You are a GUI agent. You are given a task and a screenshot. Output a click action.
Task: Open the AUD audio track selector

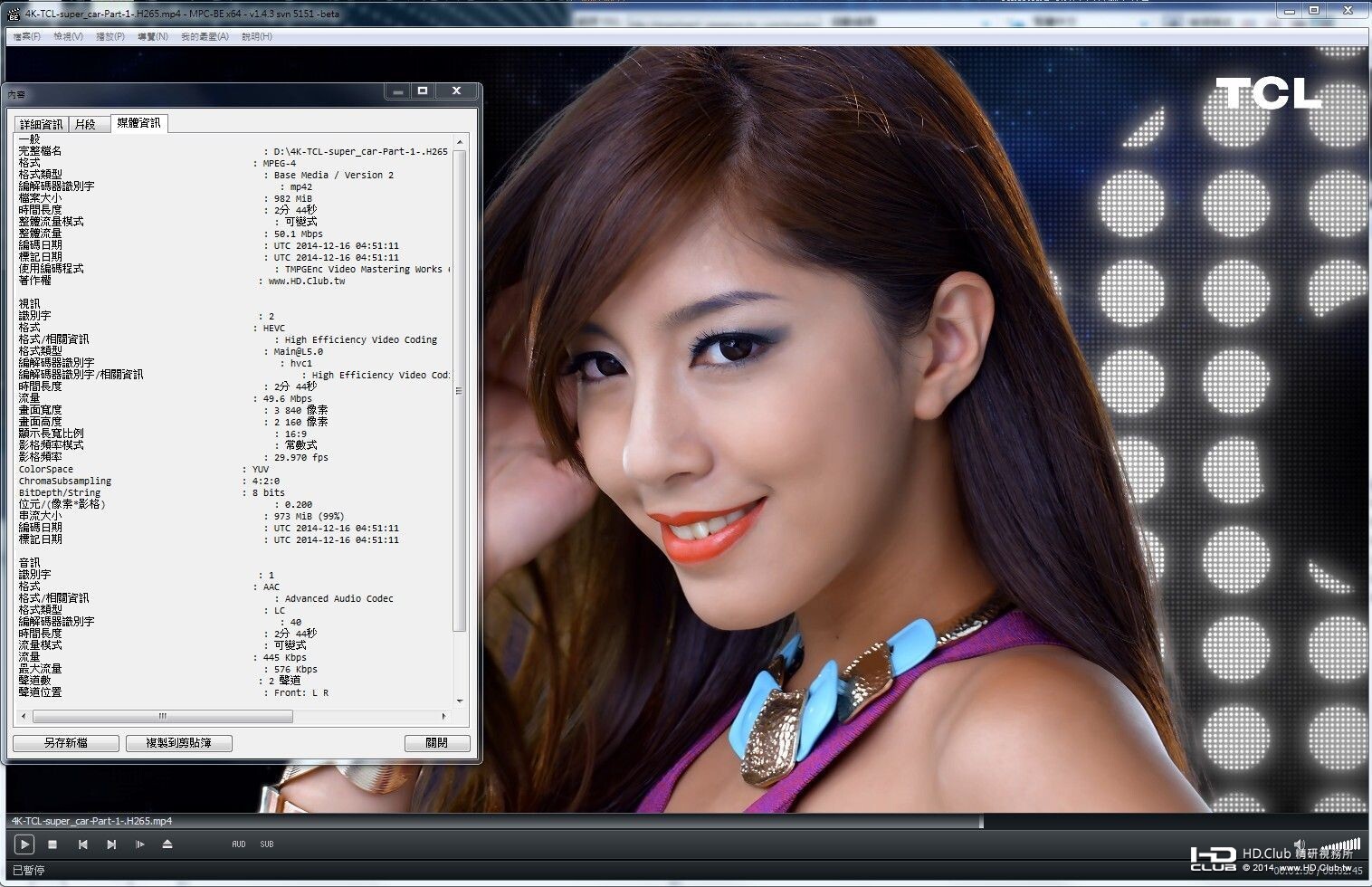click(x=239, y=844)
